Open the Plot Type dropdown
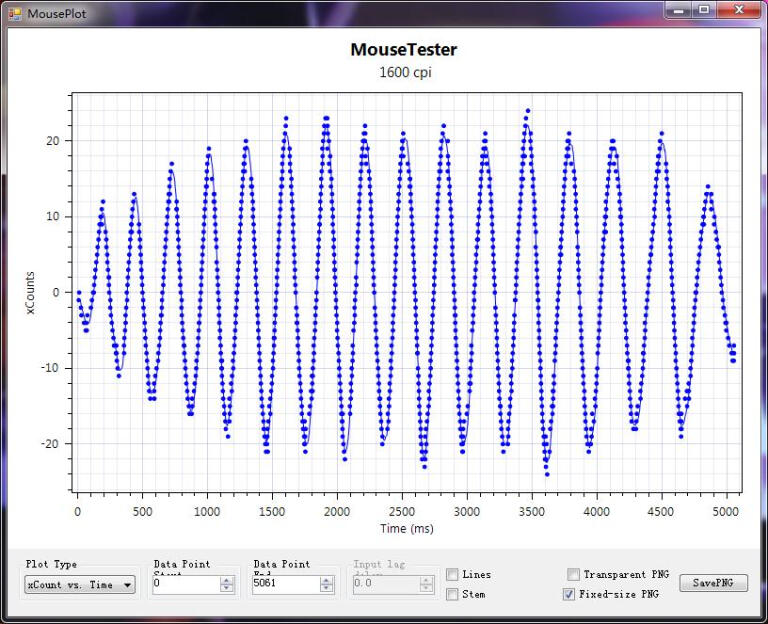Image resolution: width=768 pixels, height=624 pixels. pos(80,585)
